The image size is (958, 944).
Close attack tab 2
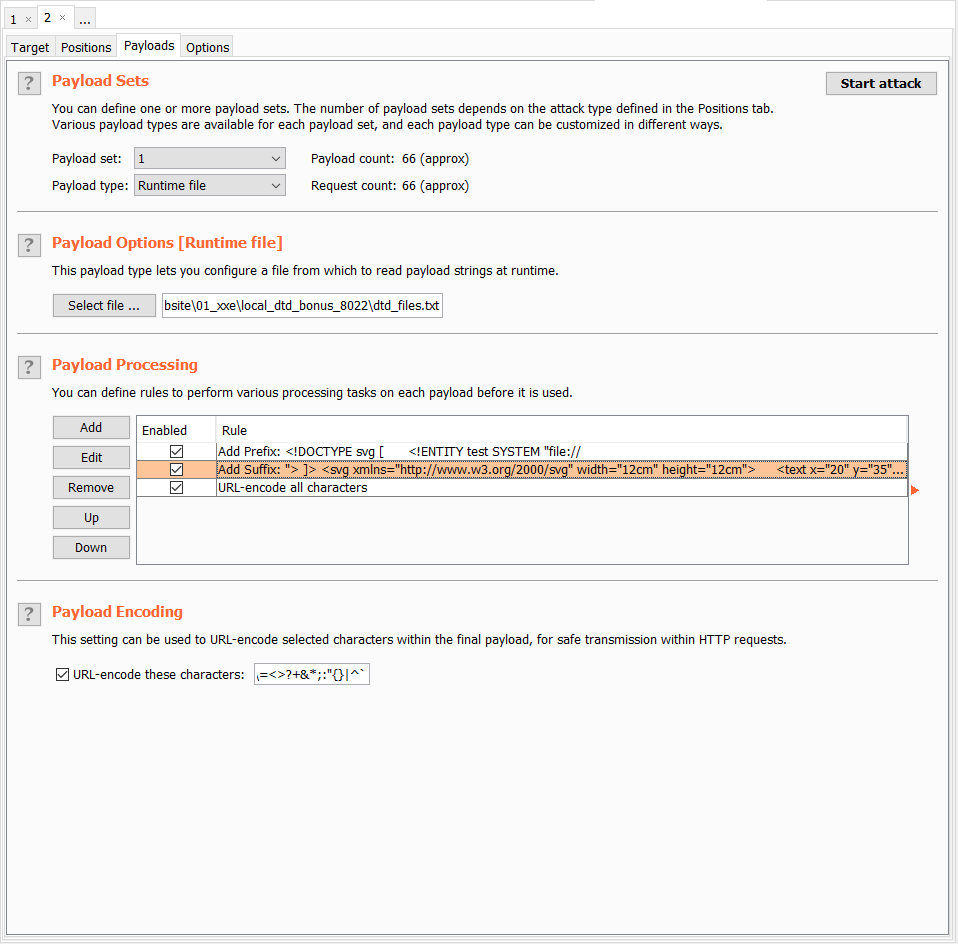click(62, 18)
